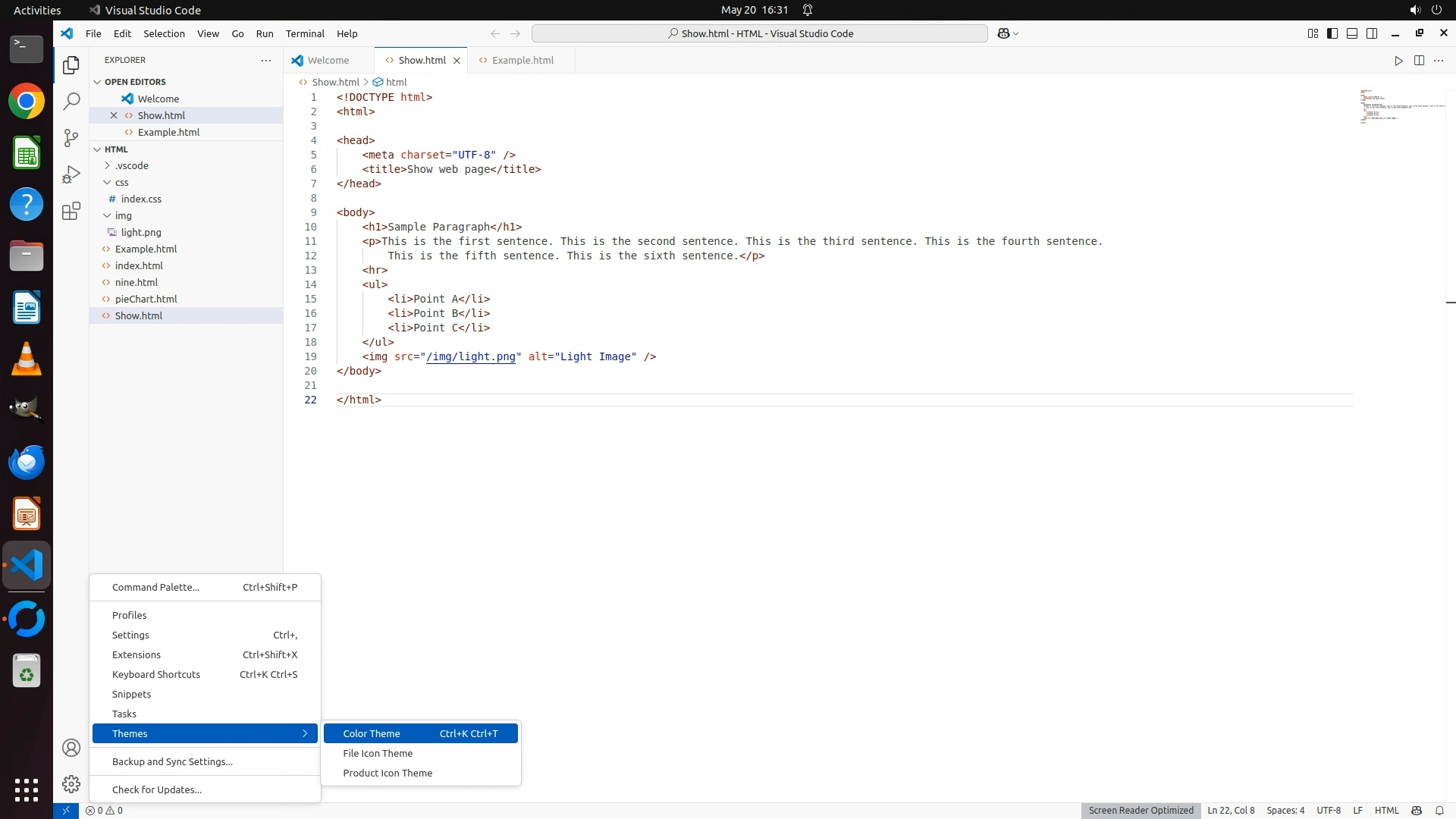The image size is (1456, 819).
Task: Click the Accounts icon in activity bar
Action: 71,748
